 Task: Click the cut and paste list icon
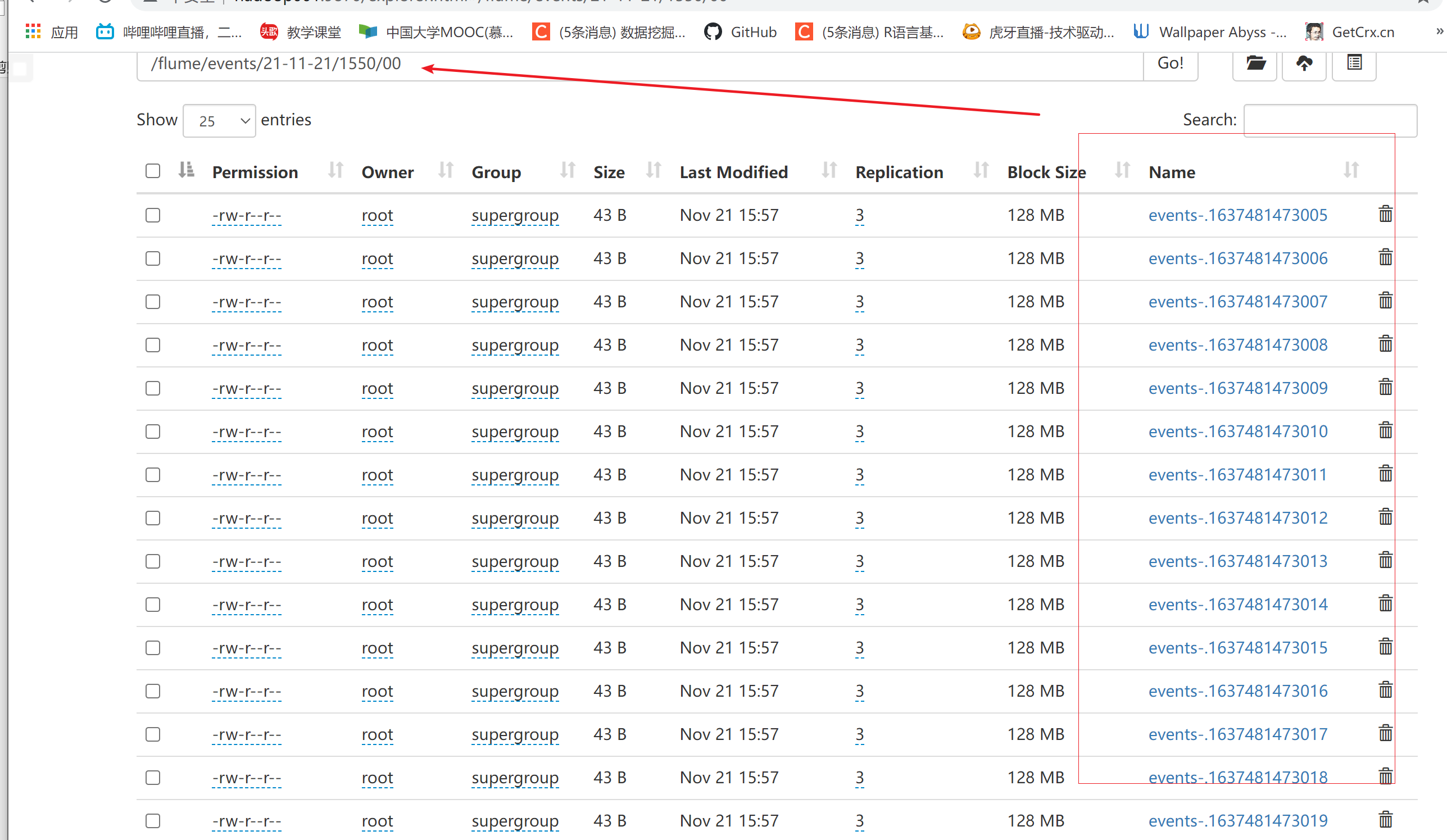(1354, 63)
